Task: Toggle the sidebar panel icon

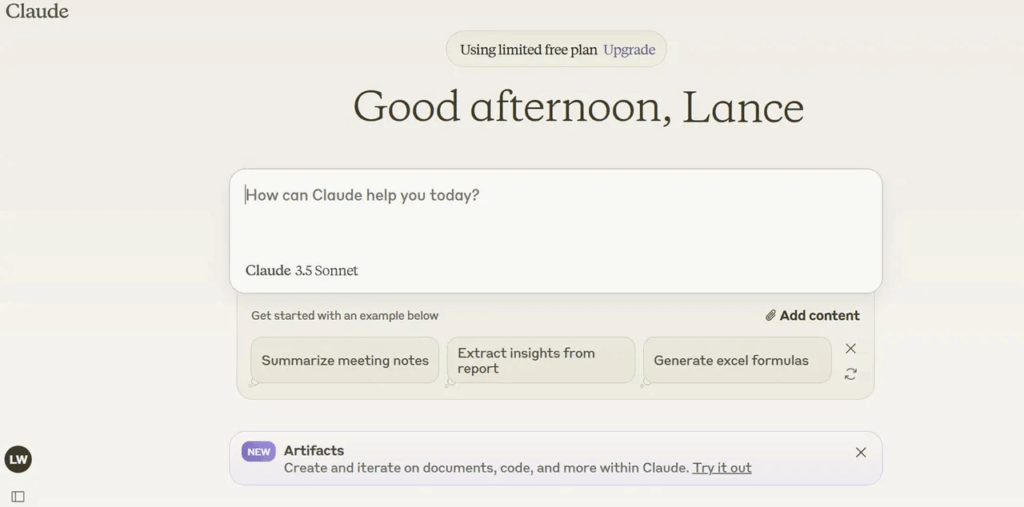Action: pyautogui.click(x=18, y=497)
